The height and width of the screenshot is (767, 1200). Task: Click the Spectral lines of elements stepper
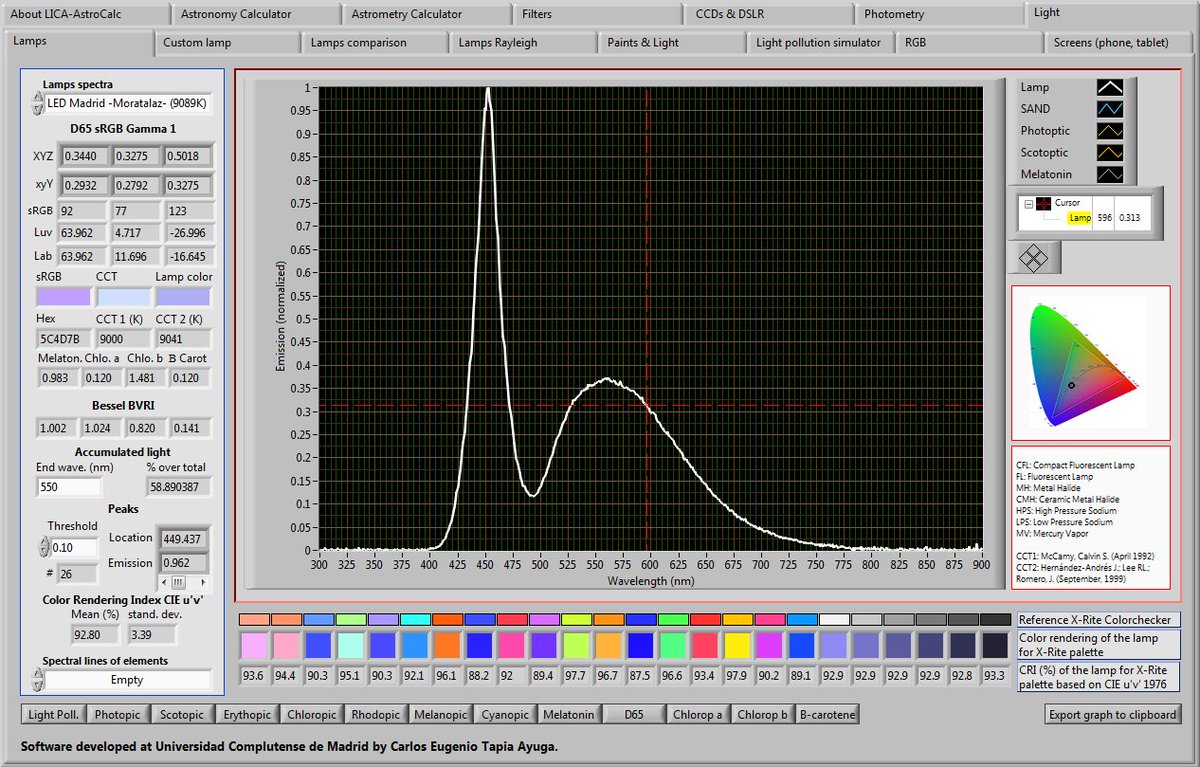point(37,680)
